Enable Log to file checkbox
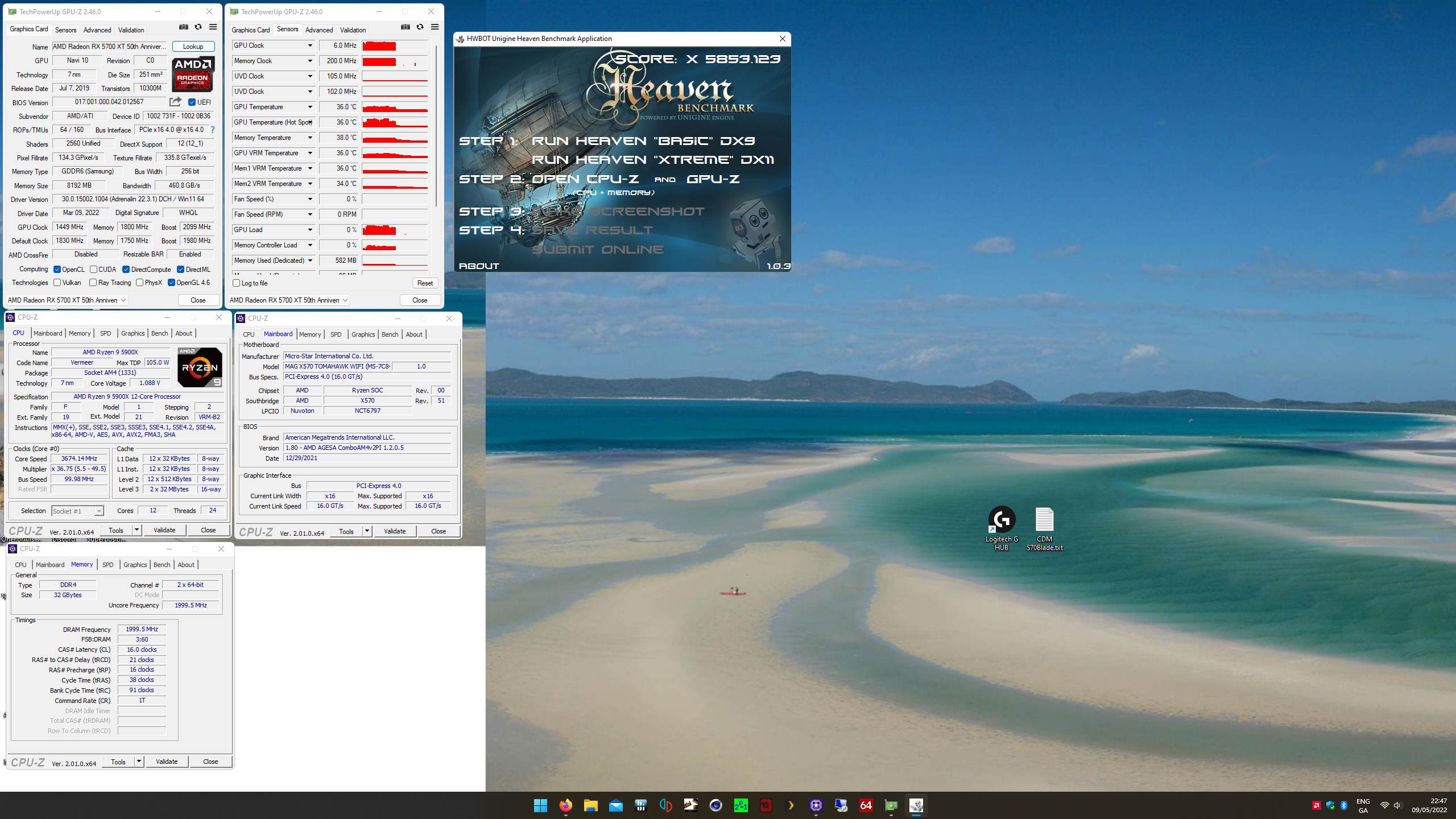Viewport: 1456px width, 819px height. [236, 283]
